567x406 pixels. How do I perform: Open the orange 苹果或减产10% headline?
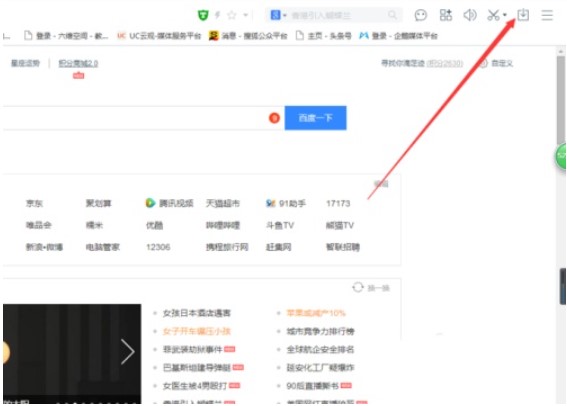(x=316, y=313)
